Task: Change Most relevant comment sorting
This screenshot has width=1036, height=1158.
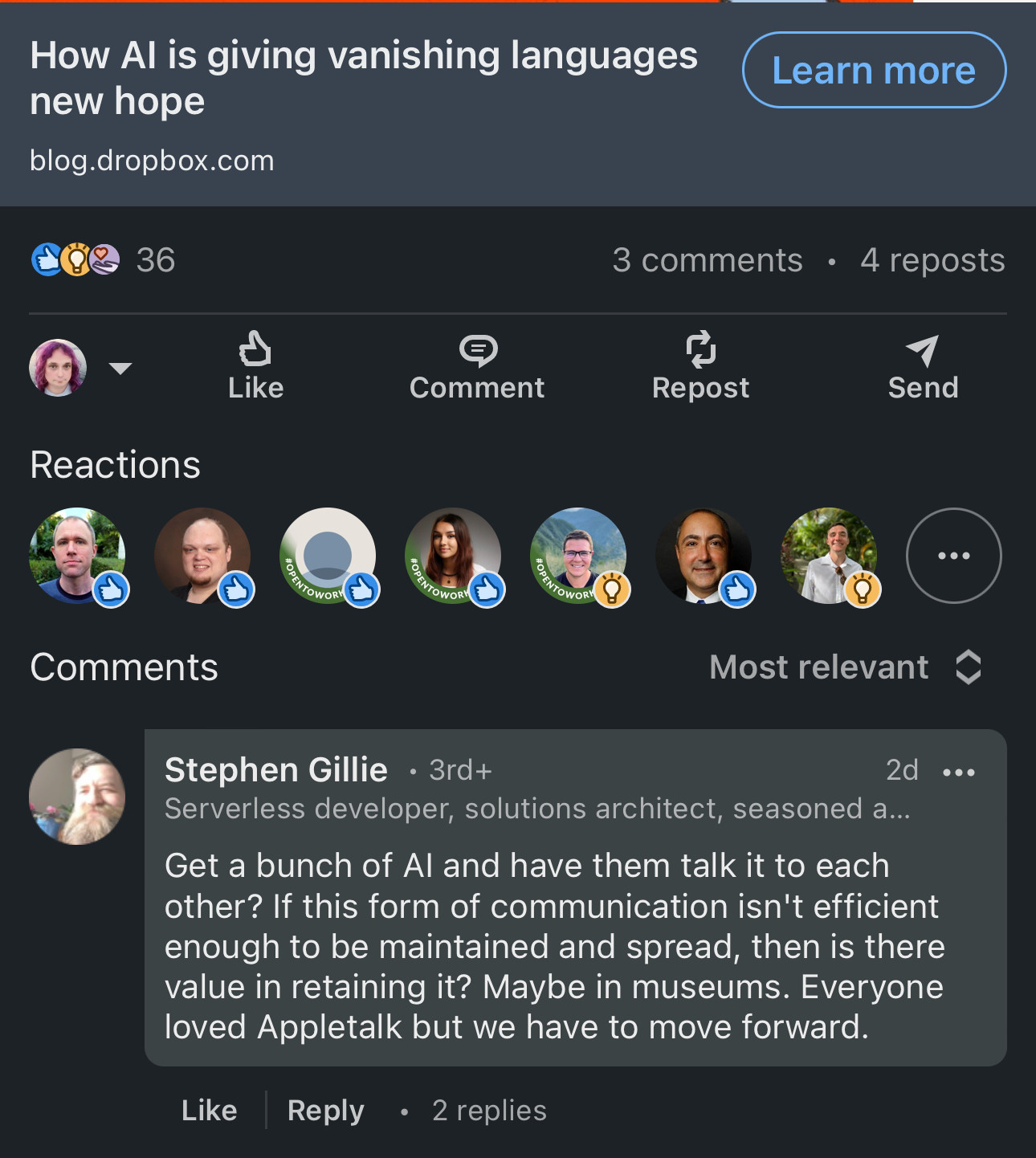Action: pyautogui.click(x=845, y=667)
